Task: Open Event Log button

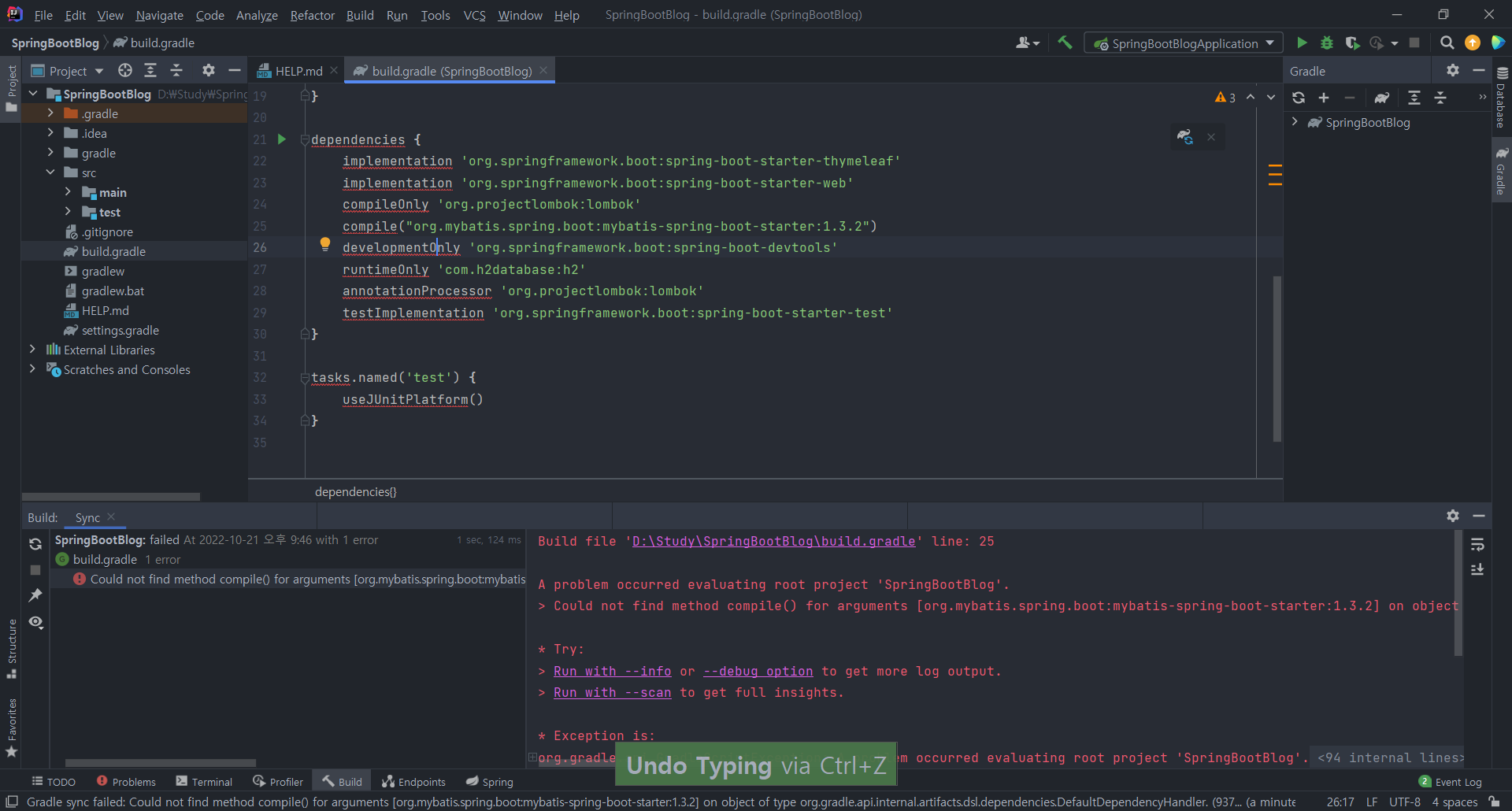Action: pos(1450,782)
